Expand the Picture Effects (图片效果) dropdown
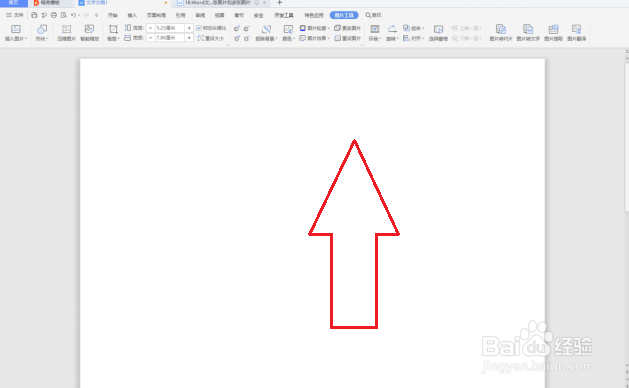Image resolution: width=629 pixels, height=388 pixels. click(x=329, y=39)
